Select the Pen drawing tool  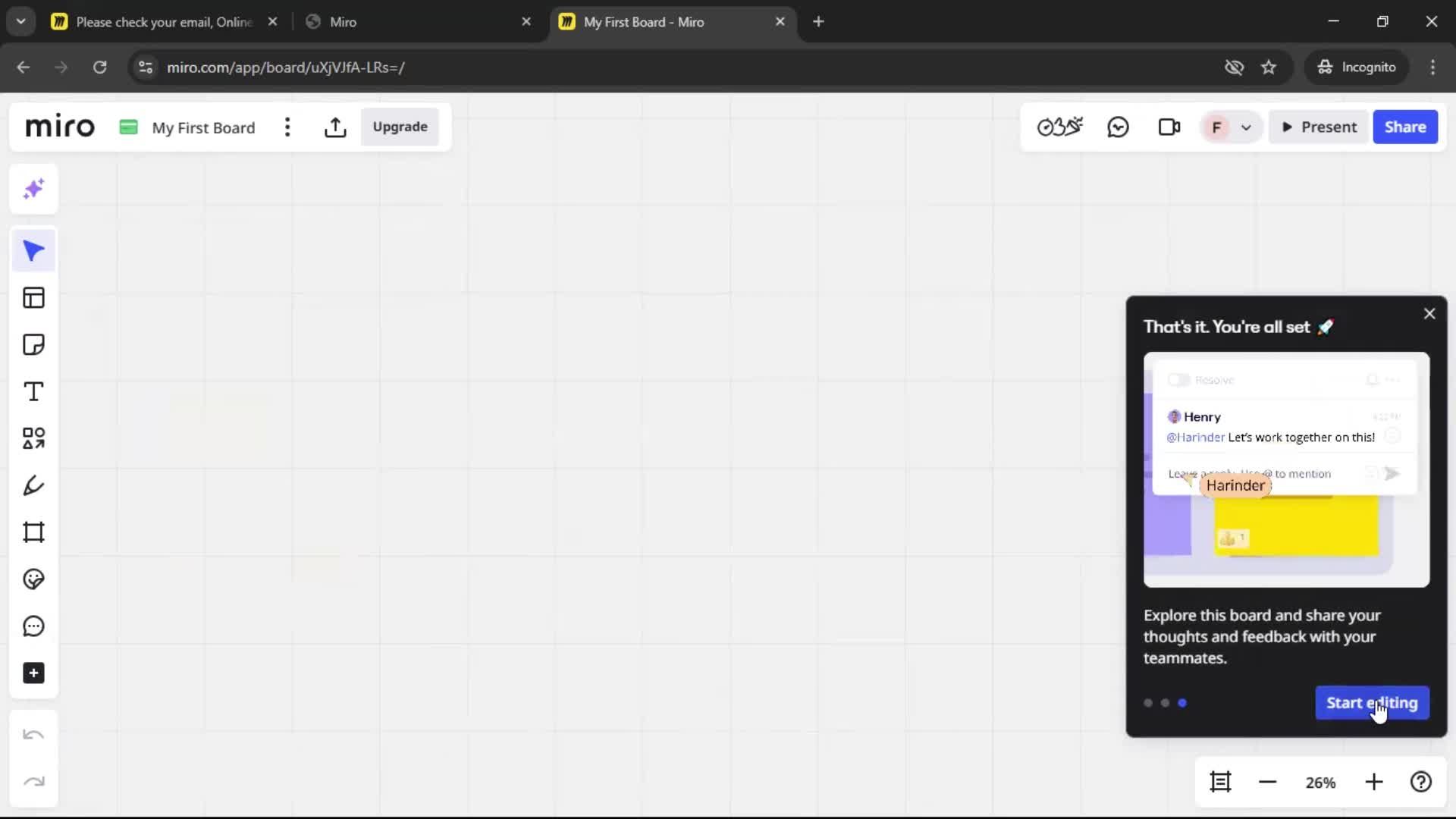pos(33,485)
